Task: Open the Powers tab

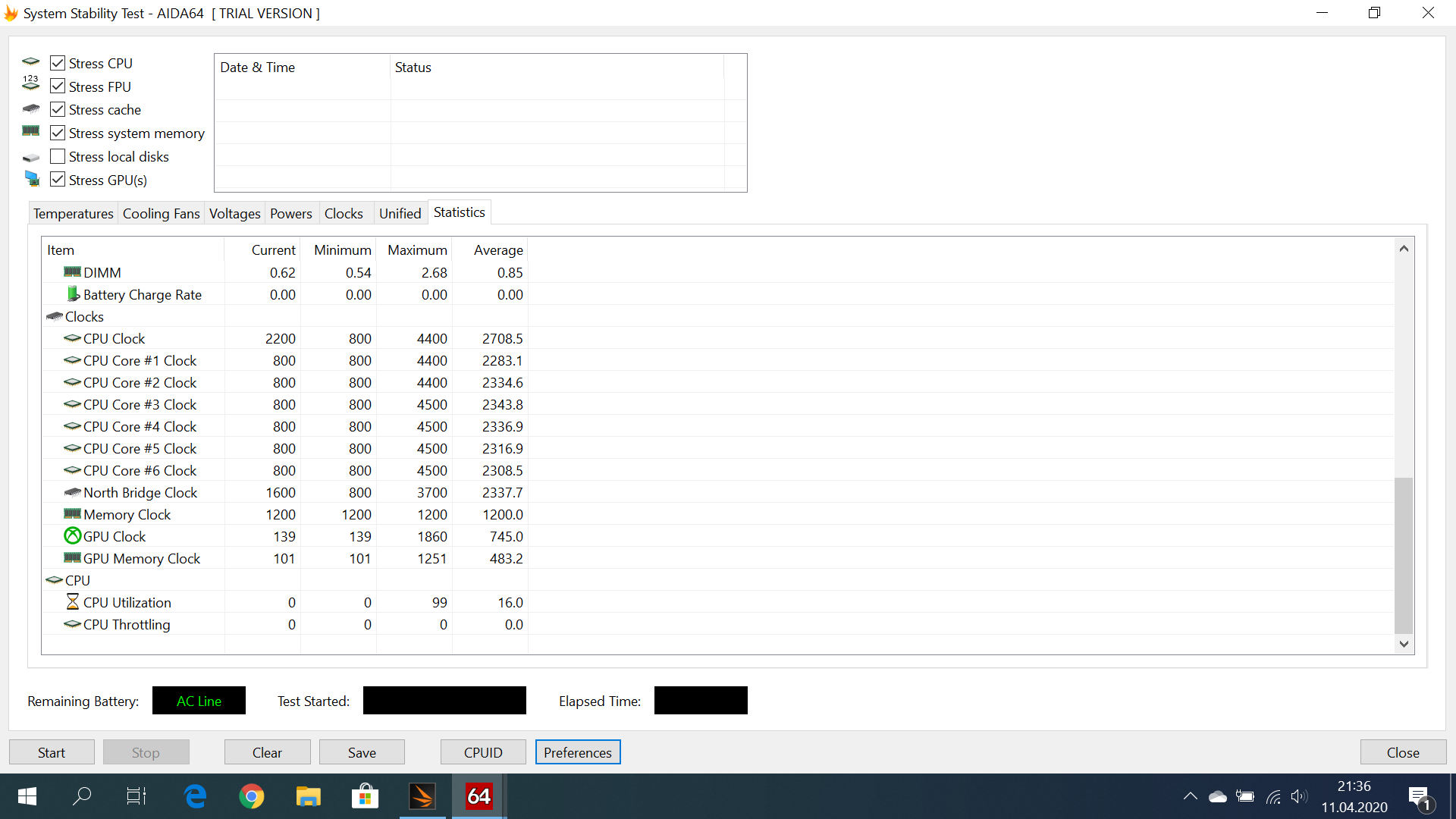Action: click(x=290, y=214)
